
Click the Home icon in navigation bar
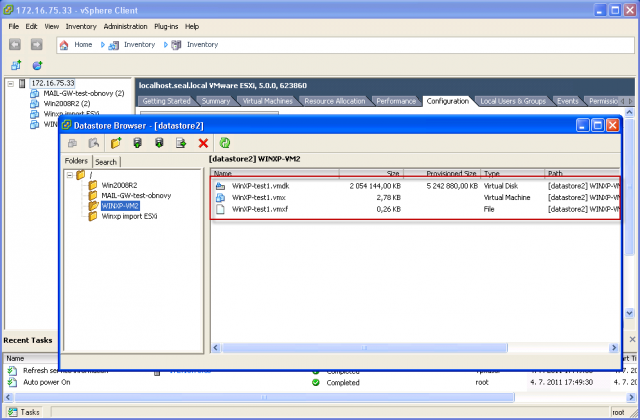(x=64, y=45)
